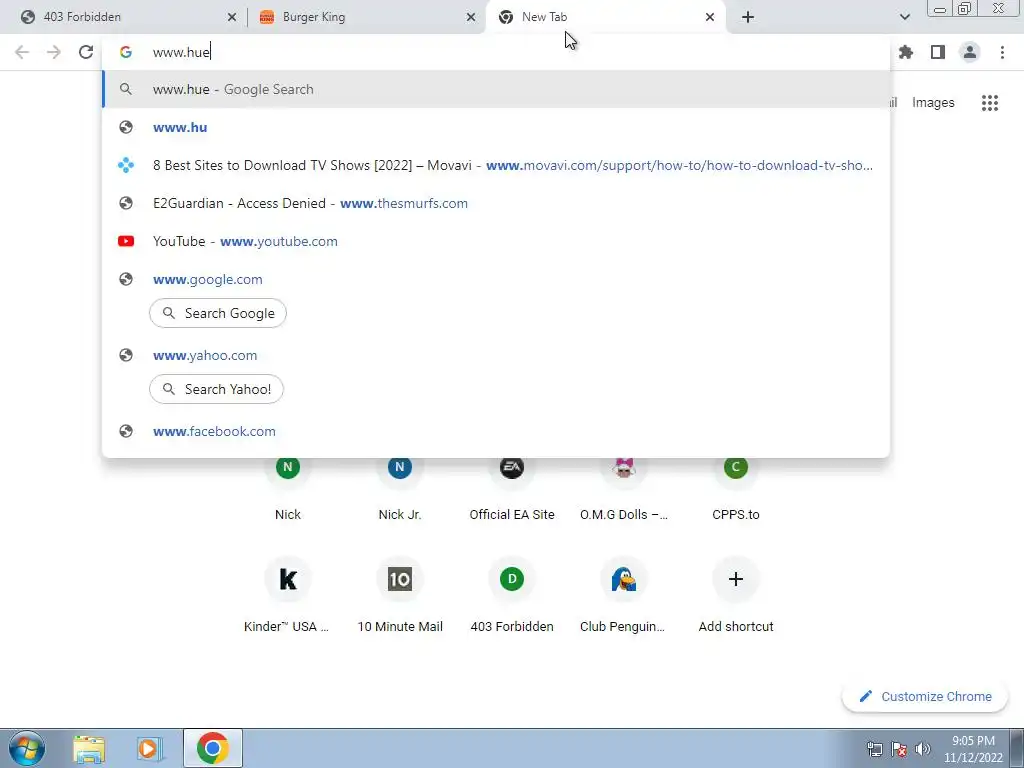The width and height of the screenshot is (1024, 768).
Task: Click the taskbar clock showing 9:05 PM
Action: 973,749
